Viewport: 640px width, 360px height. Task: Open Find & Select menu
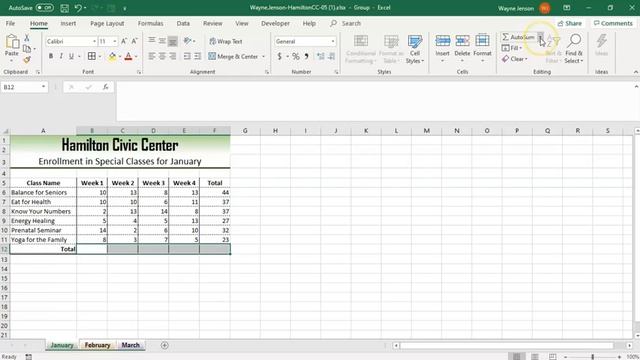tap(574, 49)
